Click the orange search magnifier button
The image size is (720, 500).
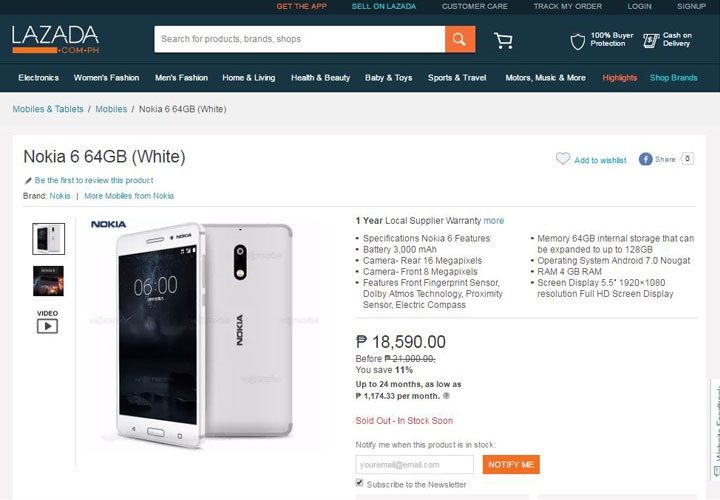[x=460, y=39]
